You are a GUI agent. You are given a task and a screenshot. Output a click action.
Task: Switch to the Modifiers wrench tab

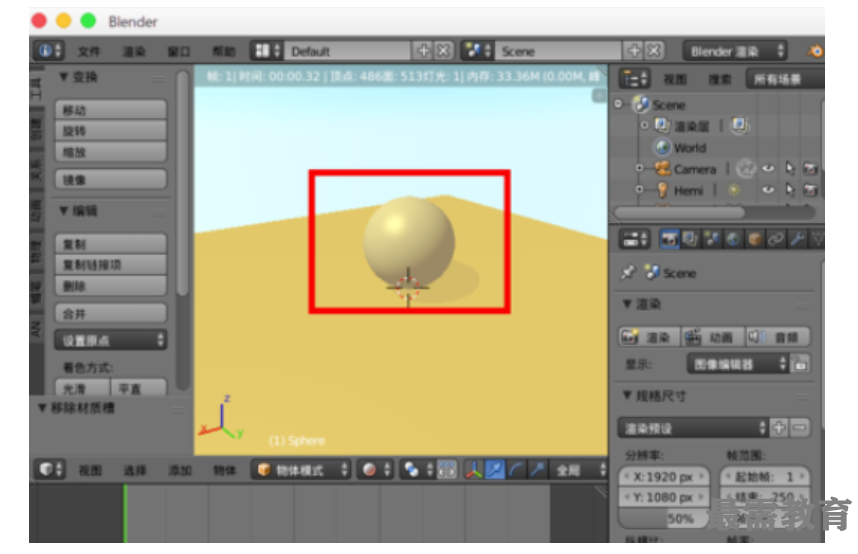click(x=797, y=239)
